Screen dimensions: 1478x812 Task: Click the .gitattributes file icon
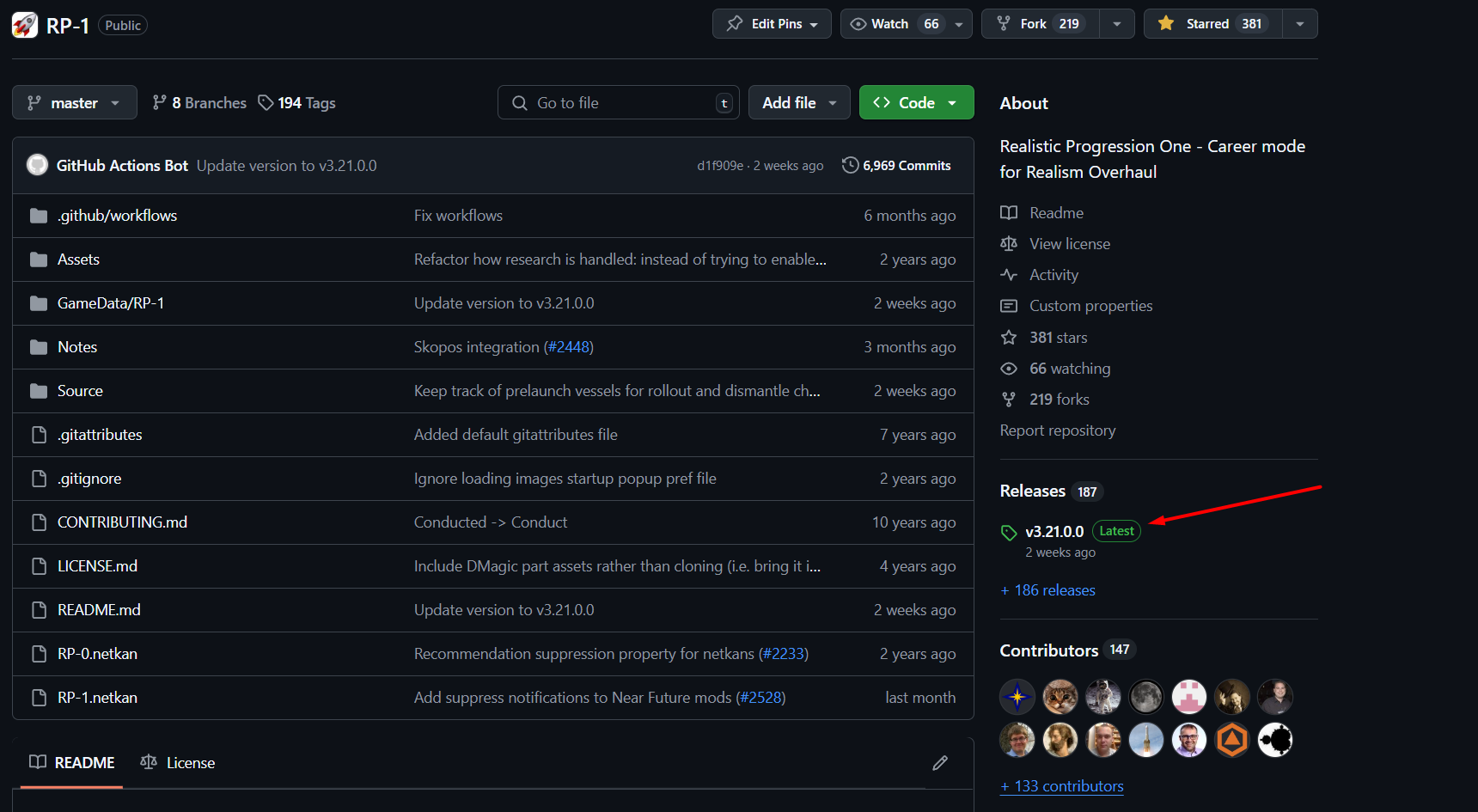pyautogui.click(x=38, y=435)
